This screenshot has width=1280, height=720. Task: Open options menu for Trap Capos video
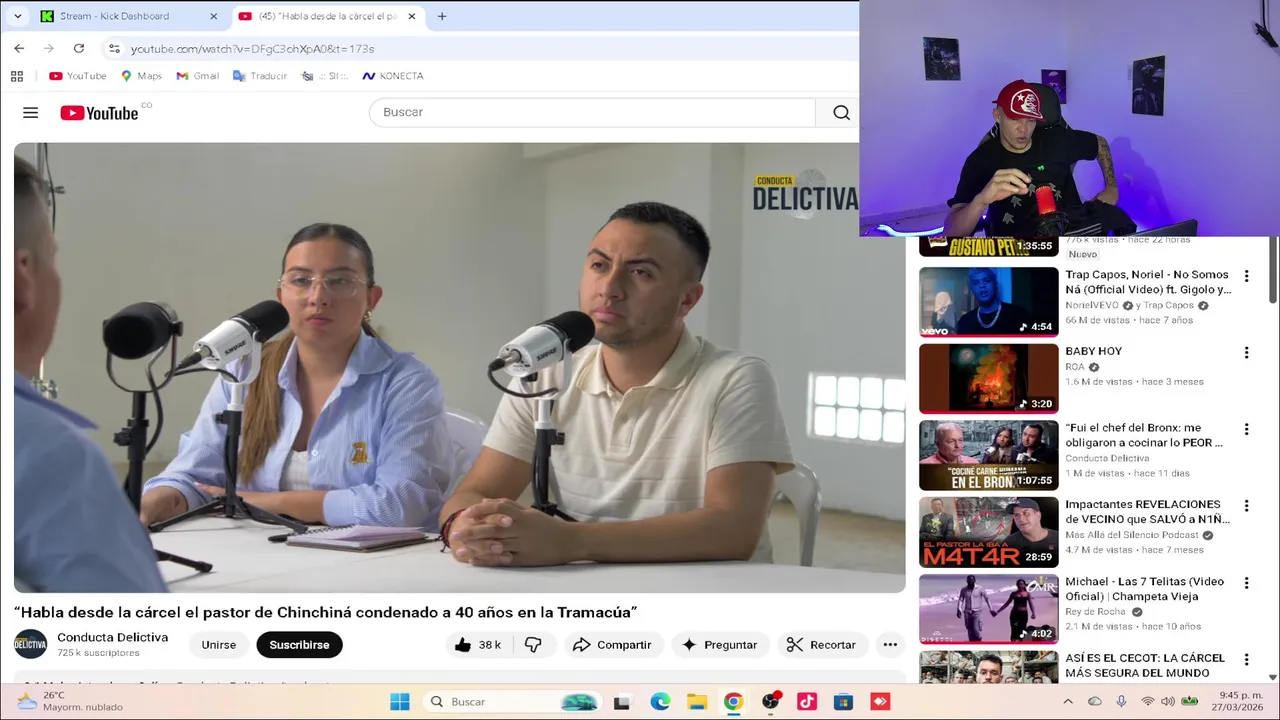click(x=1246, y=276)
